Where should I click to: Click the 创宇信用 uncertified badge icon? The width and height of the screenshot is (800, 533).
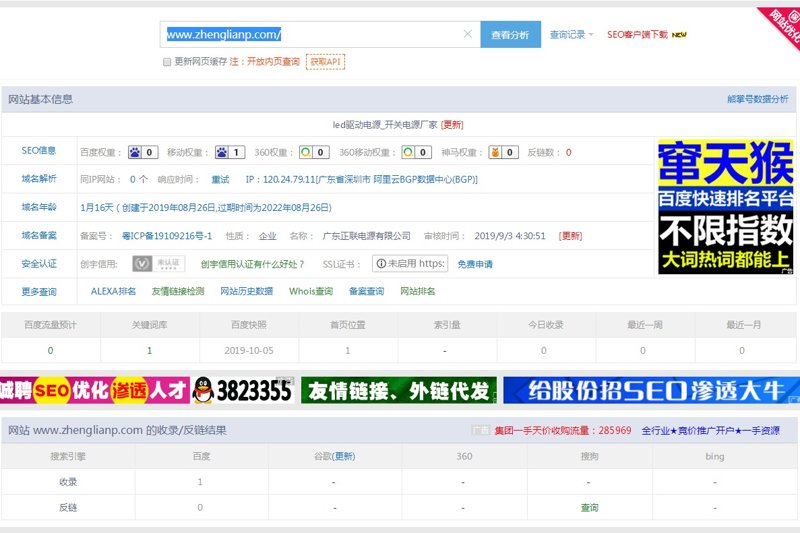[x=158, y=264]
